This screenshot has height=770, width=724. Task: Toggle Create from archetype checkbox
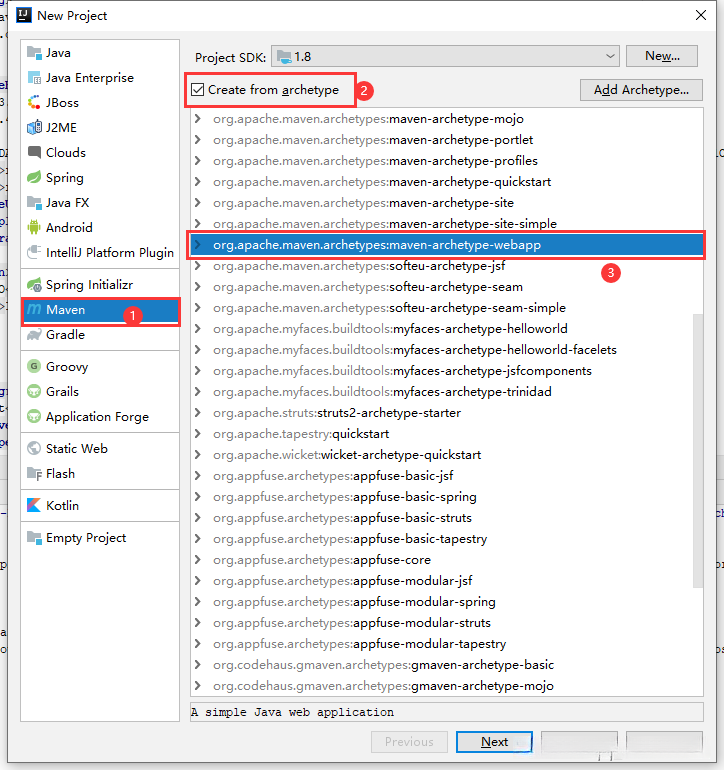[x=197, y=89]
